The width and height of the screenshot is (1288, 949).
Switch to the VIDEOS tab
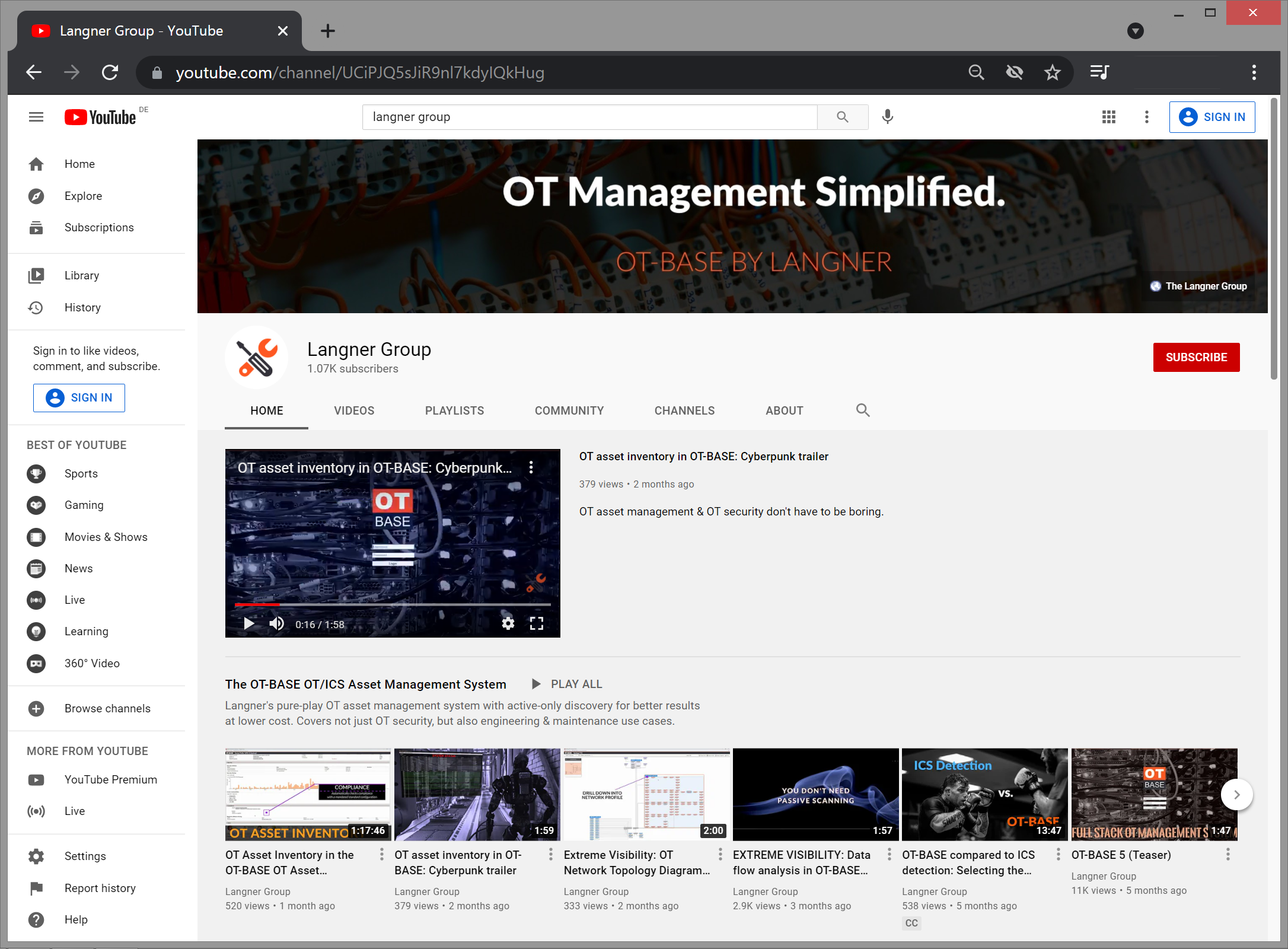(354, 410)
